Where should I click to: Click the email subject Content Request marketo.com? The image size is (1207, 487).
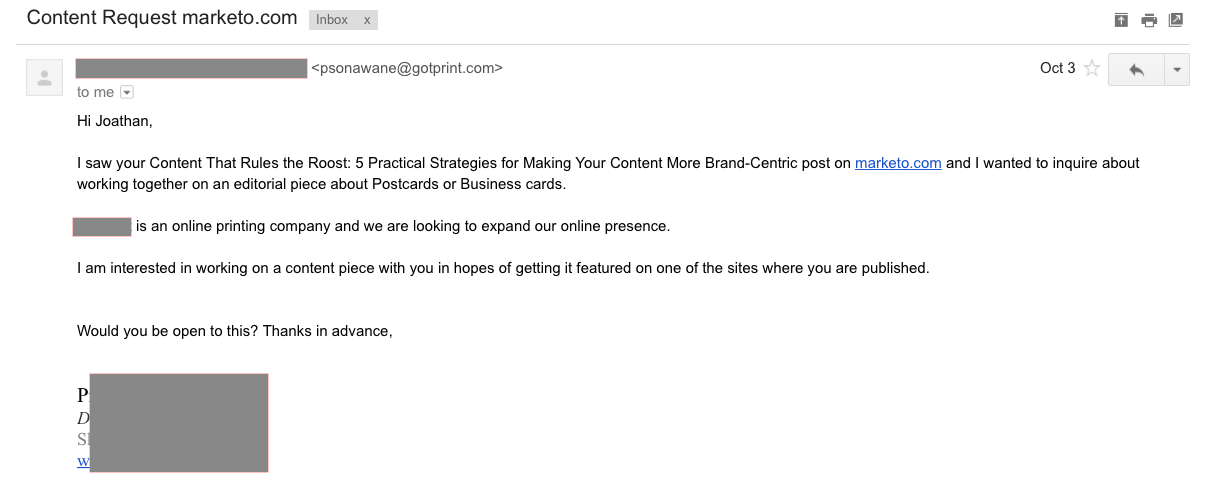(162, 18)
